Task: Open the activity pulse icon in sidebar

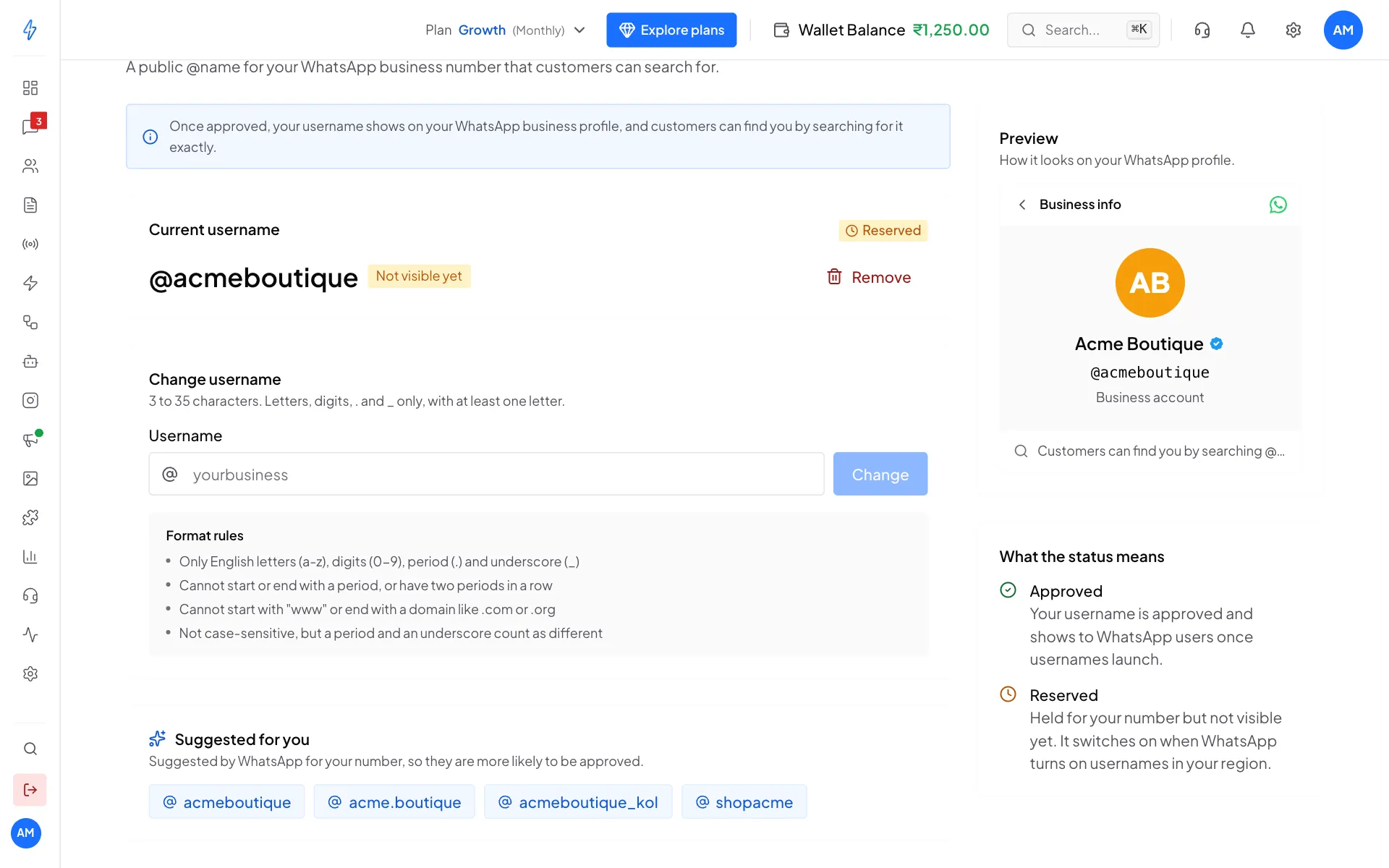Action: [x=30, y=634]
